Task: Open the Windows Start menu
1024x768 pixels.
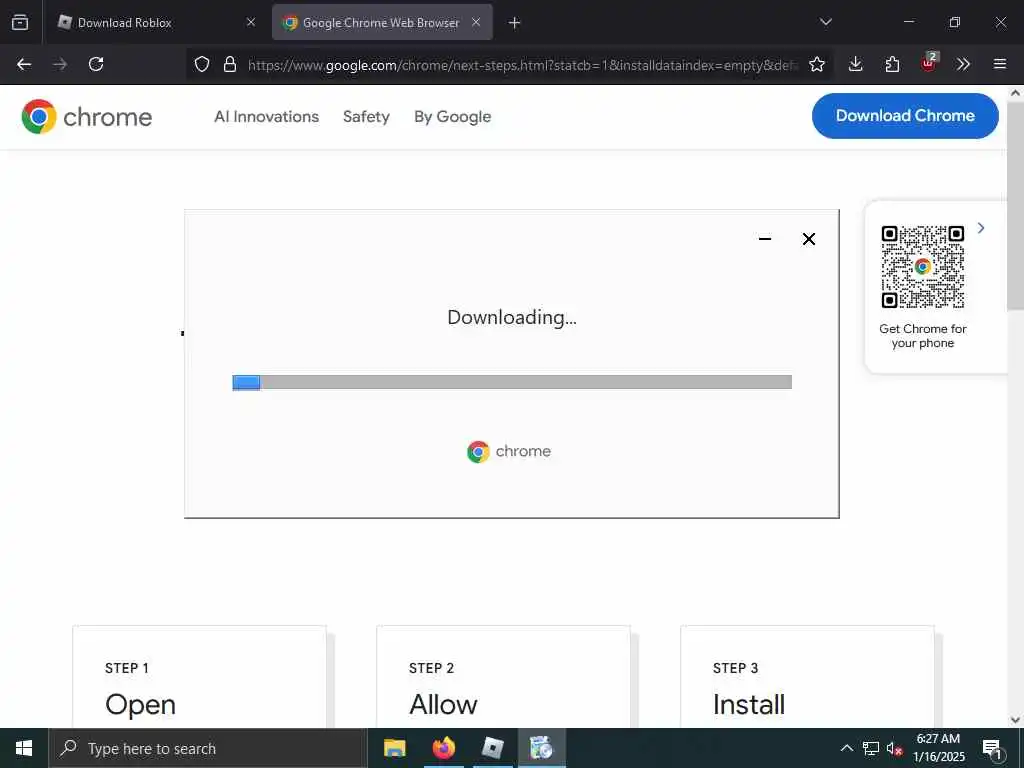Action: [24, 748]
